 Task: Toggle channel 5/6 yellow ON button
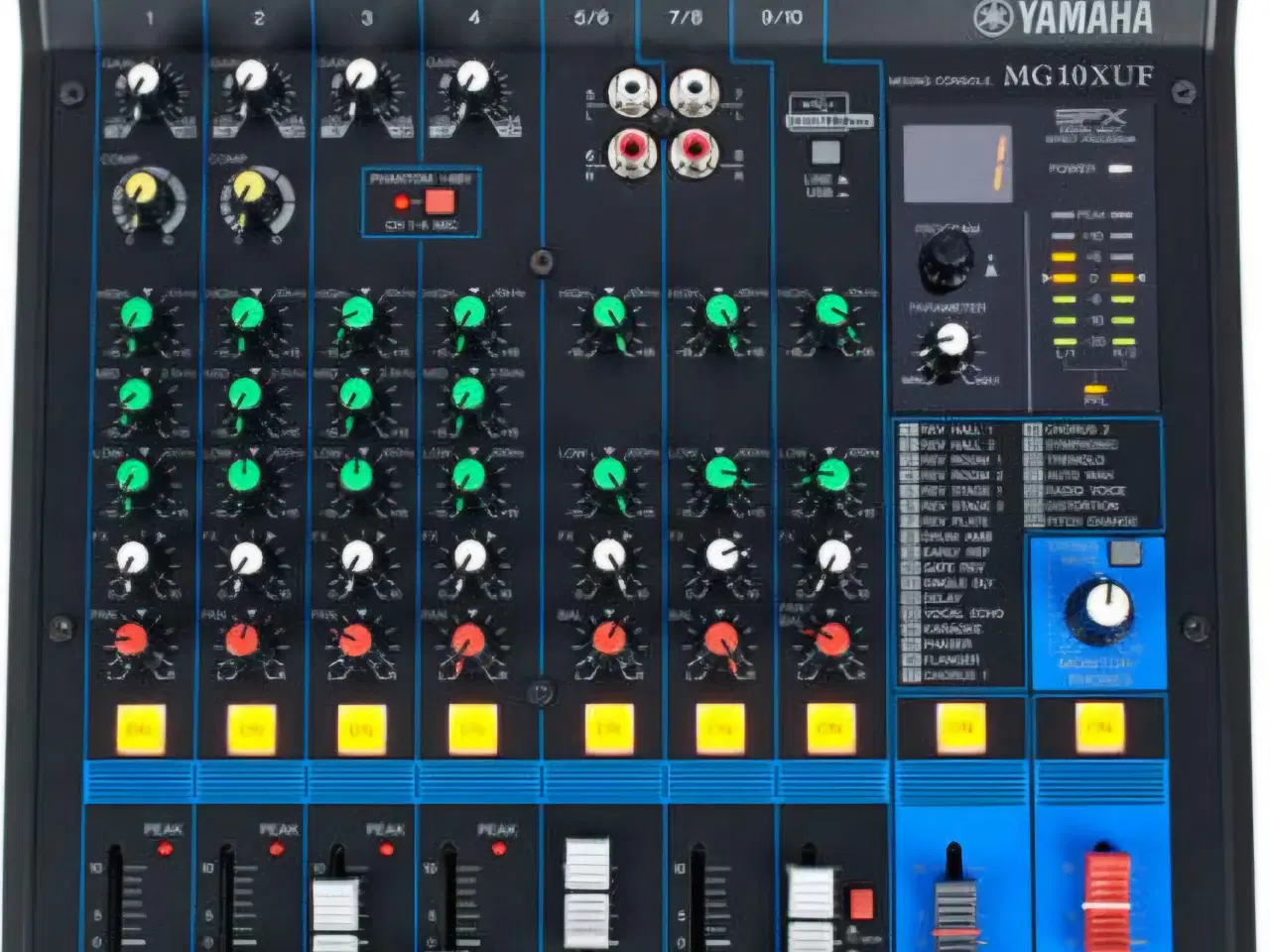[x=609, y=730]
